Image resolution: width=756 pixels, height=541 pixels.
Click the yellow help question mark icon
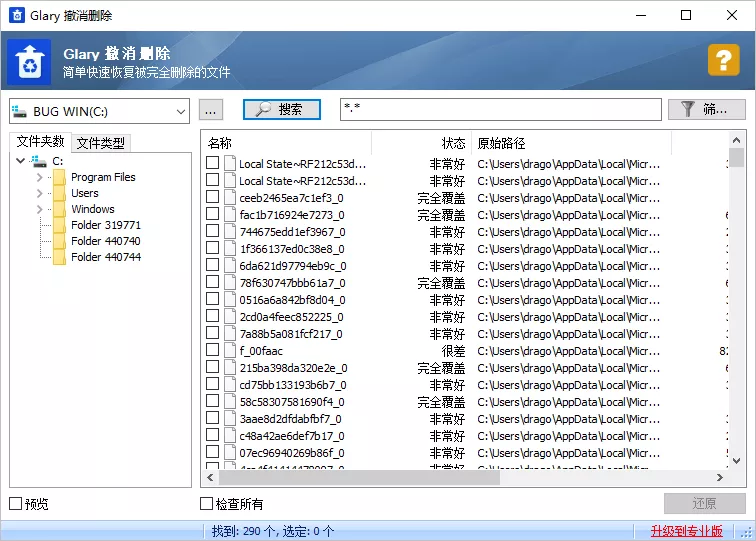tap(723, 61)
